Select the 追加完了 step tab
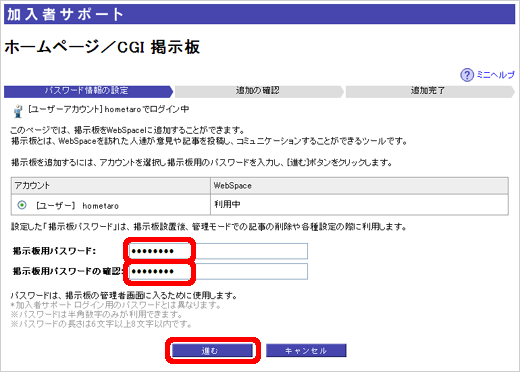Image resolution: width=520 pixels, height=372 pixels. pyautogui.click(x=430, y=91)
